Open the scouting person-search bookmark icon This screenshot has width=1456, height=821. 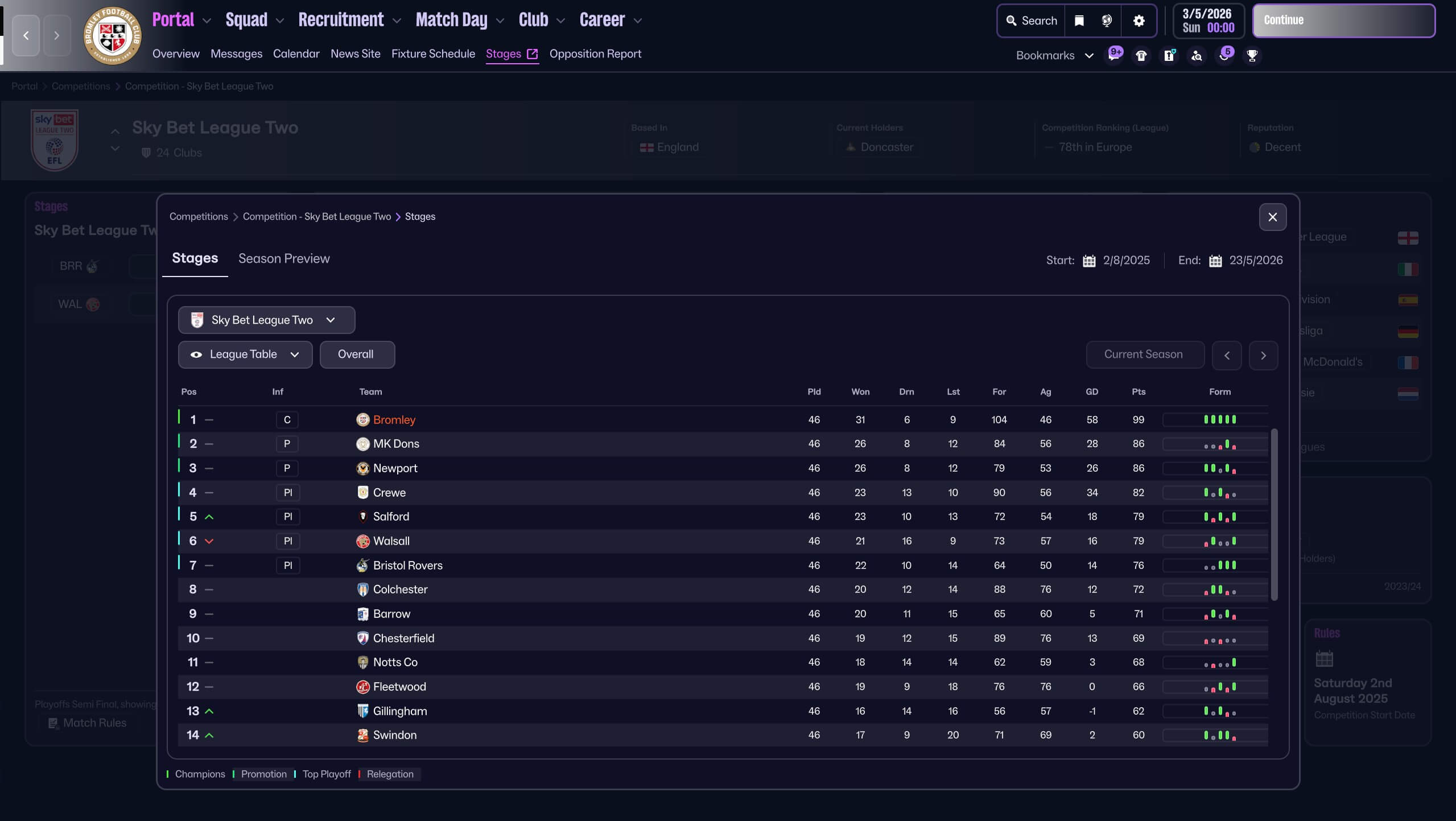pos(1197,55)
